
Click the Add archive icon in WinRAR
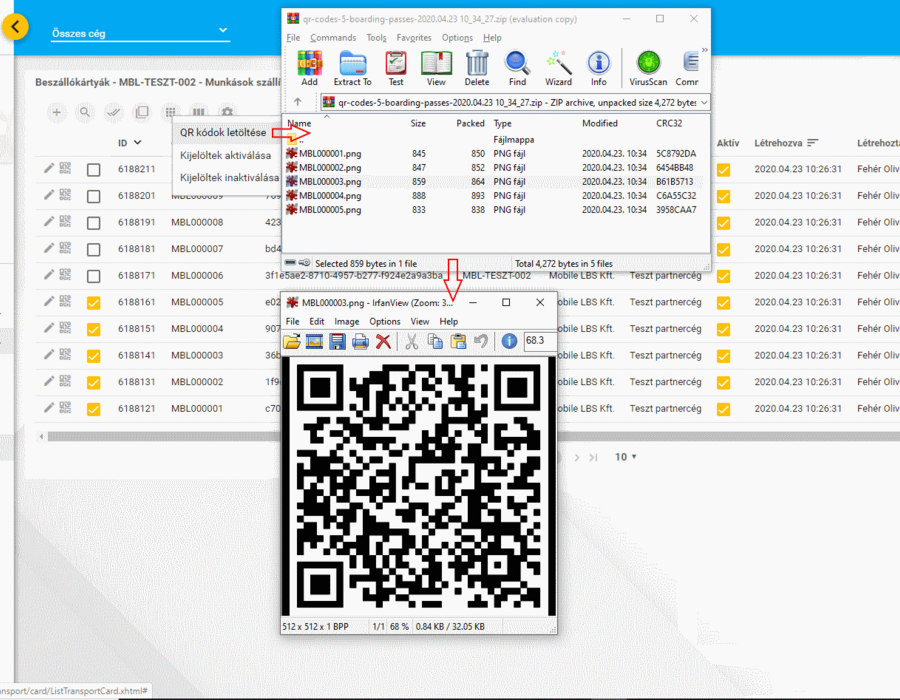point(309,68)
